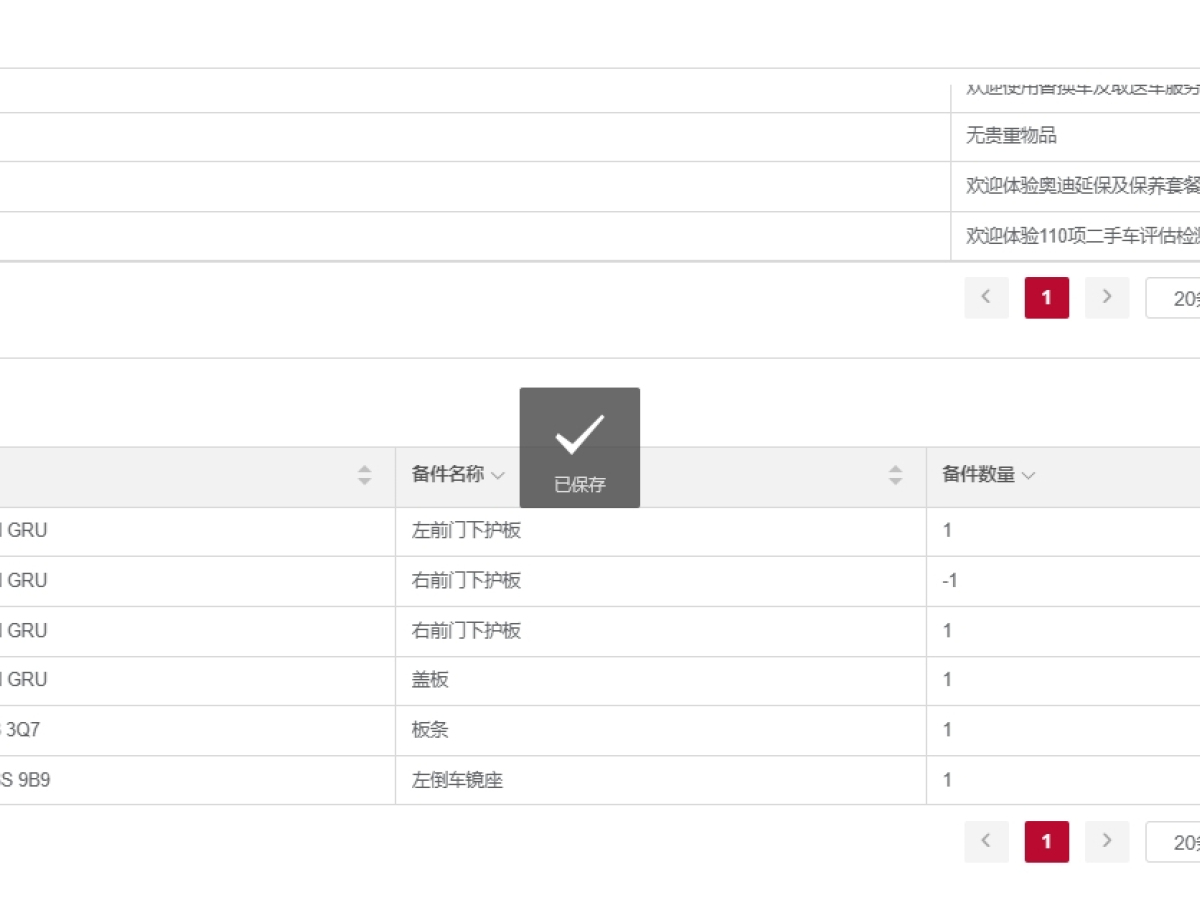Click the 备件名称 column header

[x=447, y=475]
